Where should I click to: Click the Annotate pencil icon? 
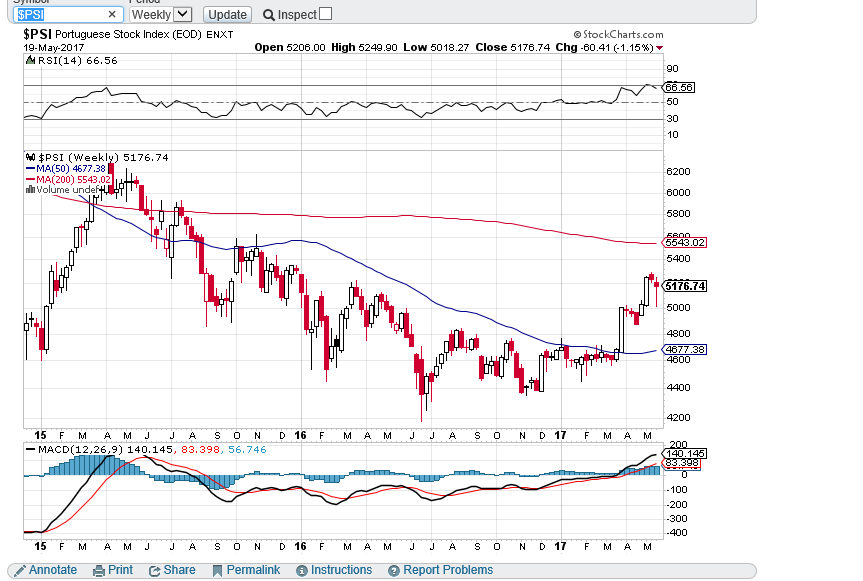tap(19, 571)
